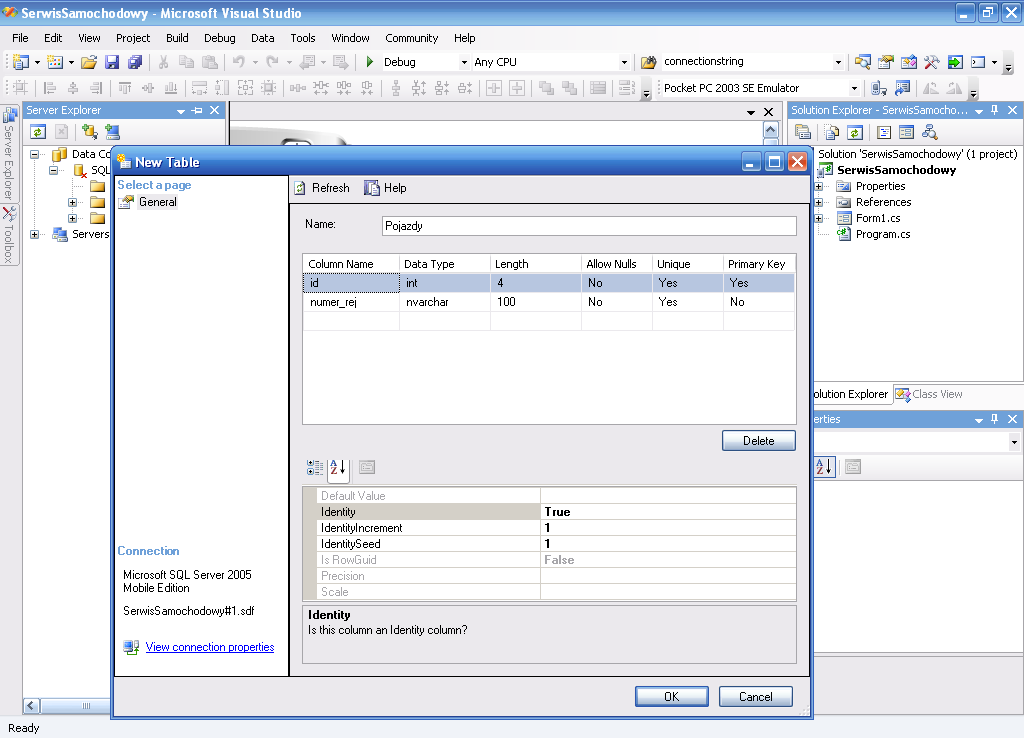Click Primary Key column header
Viewport: 1024px width, 738px height.
pyautogui.click(x=759, y=264)
